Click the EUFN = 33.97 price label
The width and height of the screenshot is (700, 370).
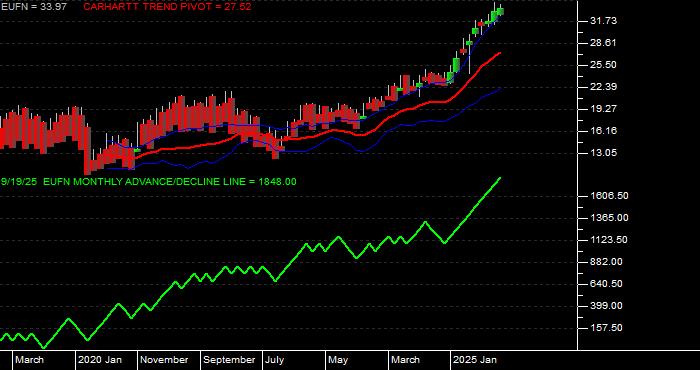[x=34, y=7]
